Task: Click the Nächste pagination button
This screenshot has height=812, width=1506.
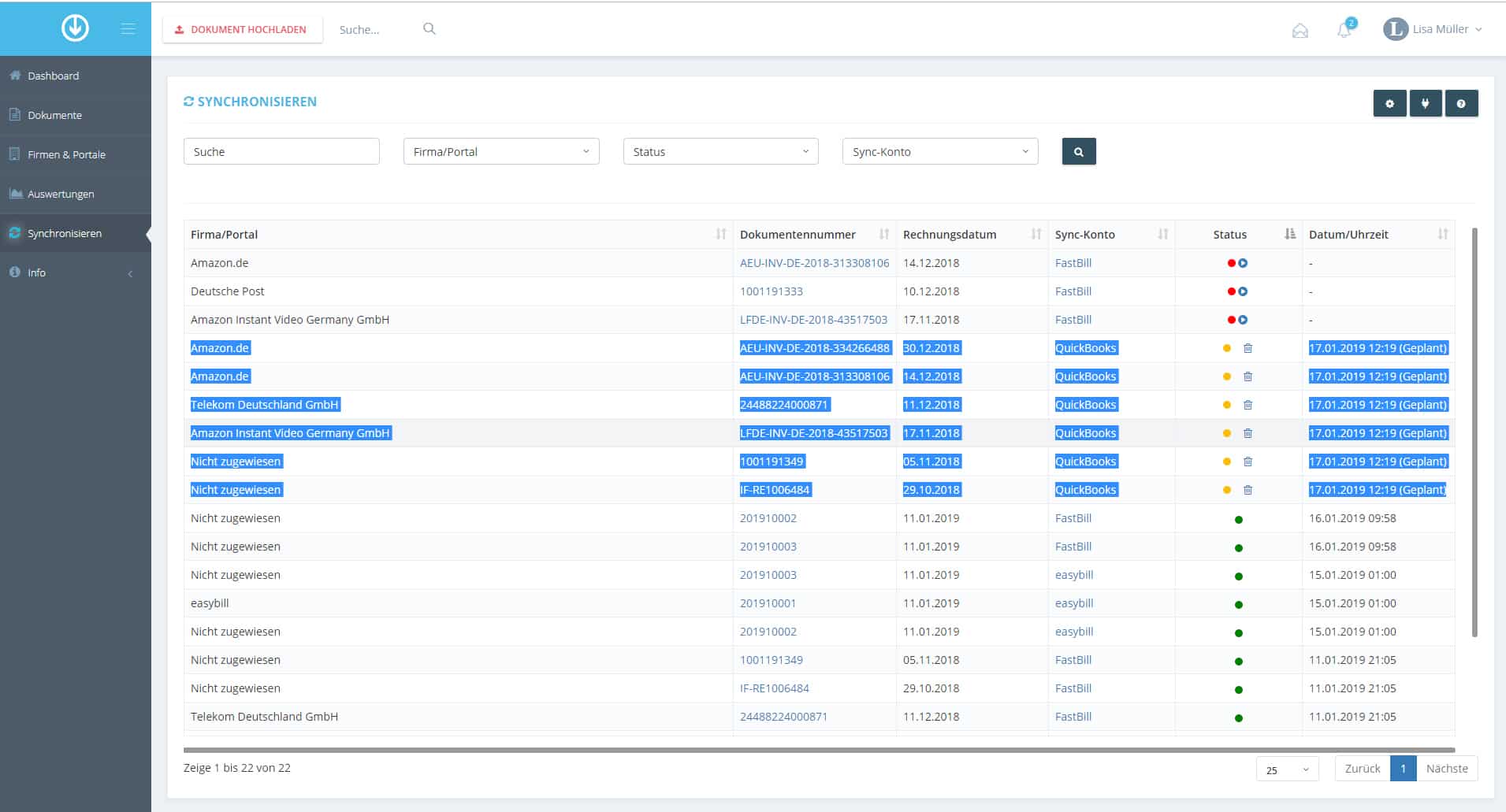Action: coord(1447,769)
